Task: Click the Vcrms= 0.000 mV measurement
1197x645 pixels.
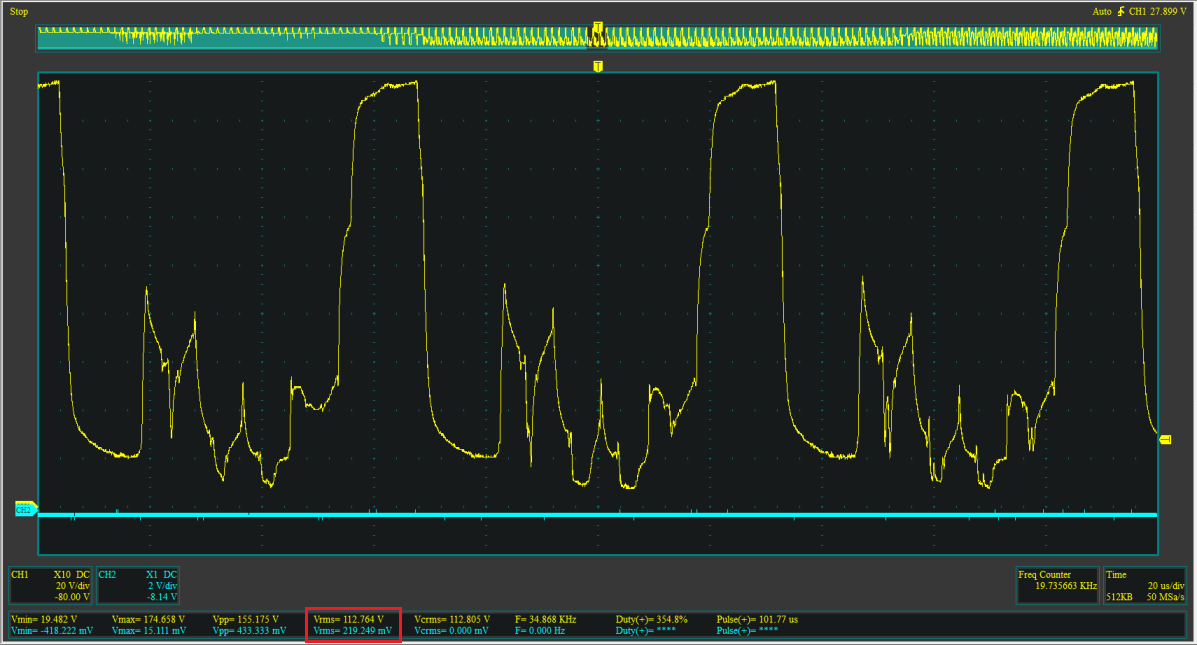Action: point(450,630)
